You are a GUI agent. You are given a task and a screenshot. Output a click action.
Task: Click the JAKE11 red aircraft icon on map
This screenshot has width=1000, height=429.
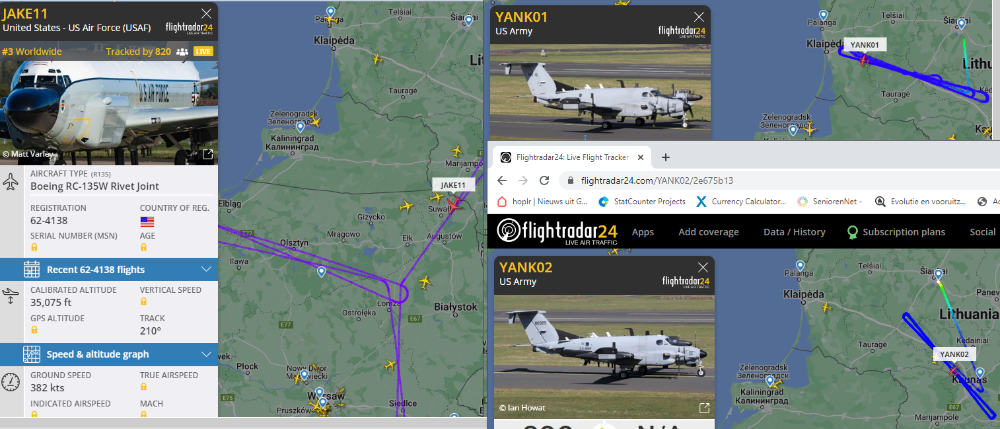tap(454, 205)
